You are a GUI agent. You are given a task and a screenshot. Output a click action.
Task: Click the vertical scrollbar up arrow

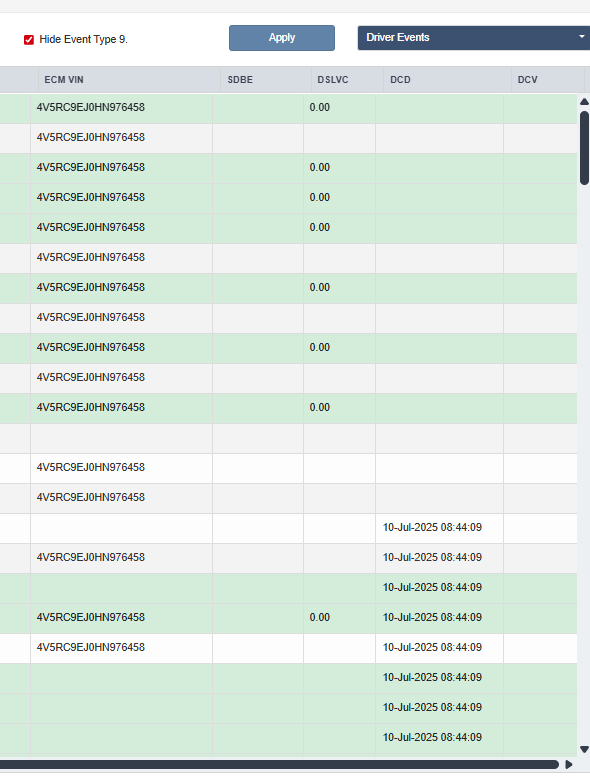(x=584, y=101)
